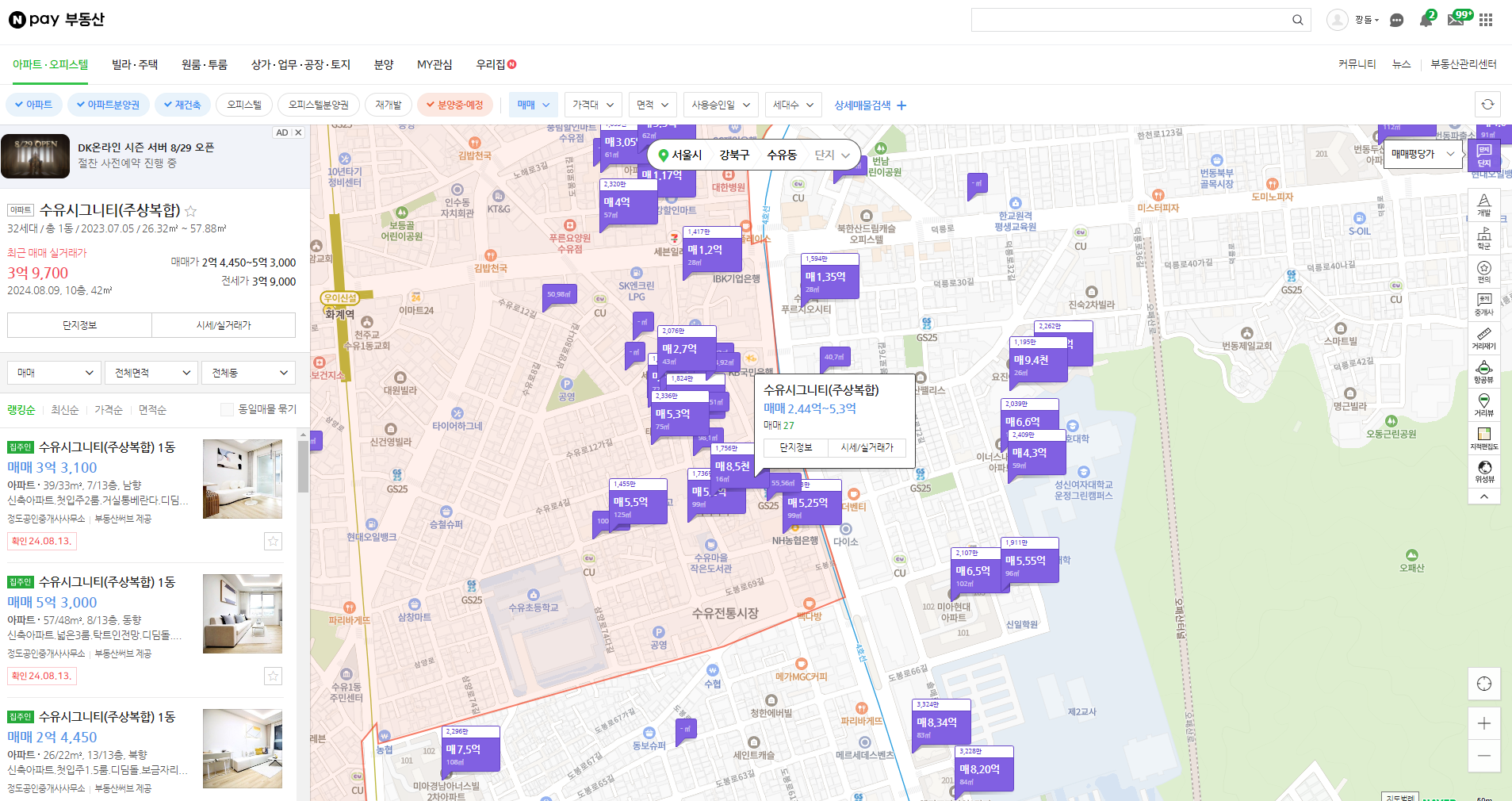Expand the 매매평당가 map dropdown
Viewport: 1512px width, 801px height.
click(x=1423, y=154)
